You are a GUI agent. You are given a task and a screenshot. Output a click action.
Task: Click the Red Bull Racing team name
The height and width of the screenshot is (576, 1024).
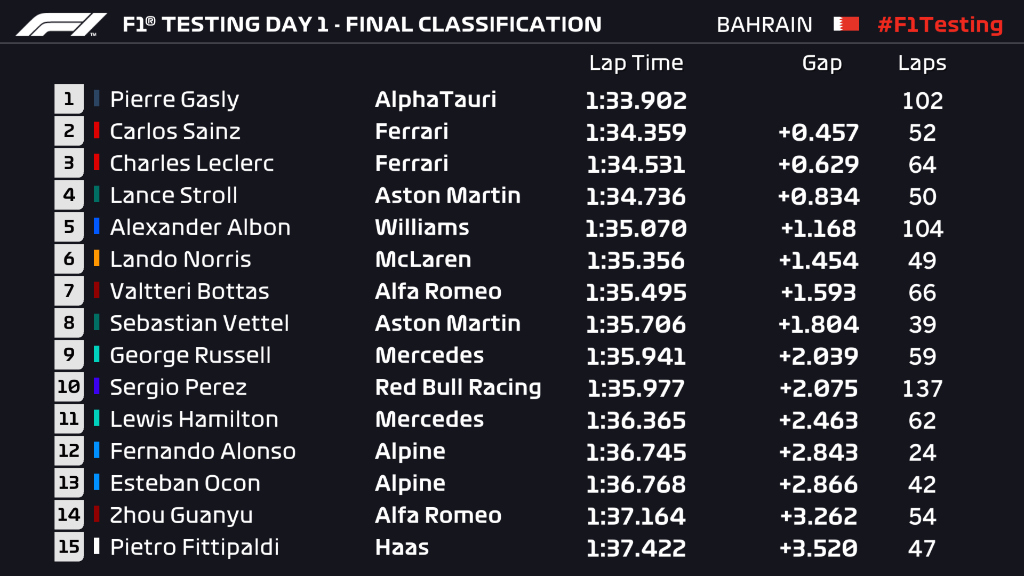pyautogui.click(x=458, y=387)
